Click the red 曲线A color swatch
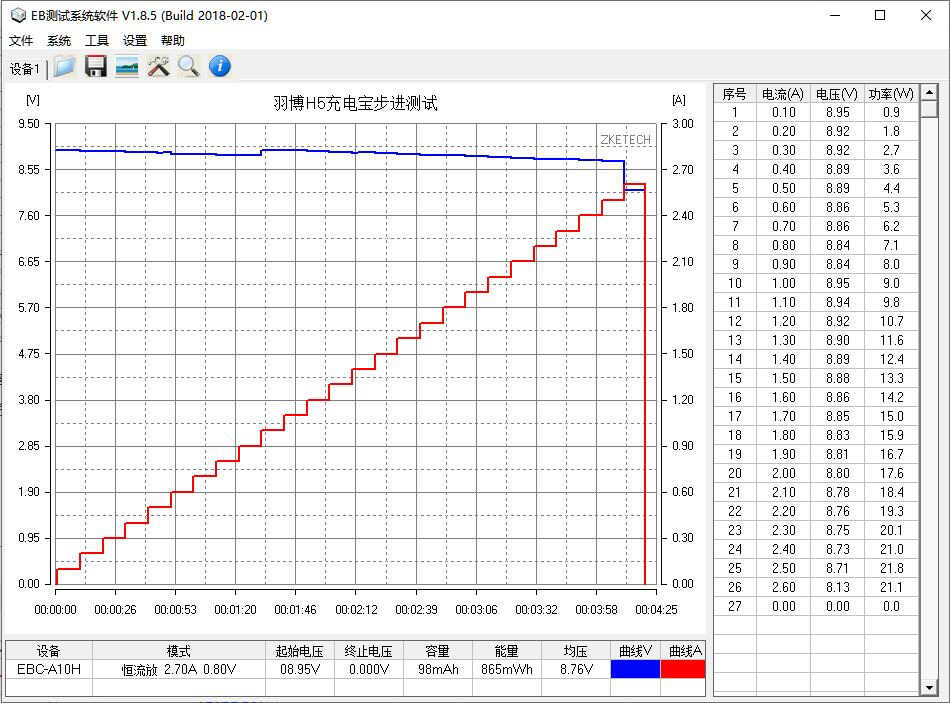The width and height of the screenshot is (950, 703). (683, 669)
